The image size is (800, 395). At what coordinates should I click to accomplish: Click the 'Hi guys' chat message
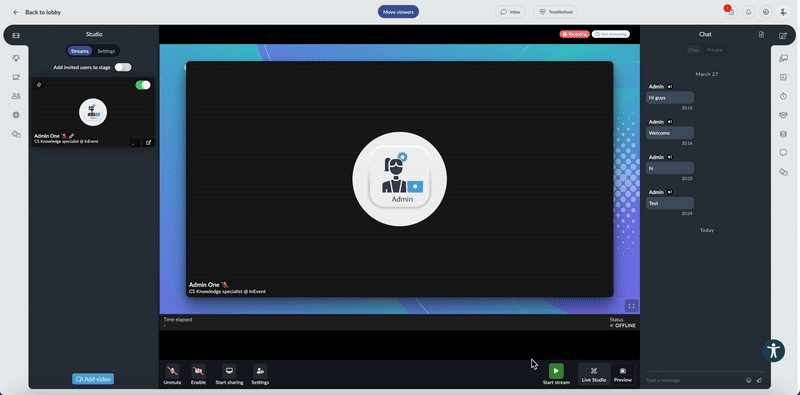(x=669, y=97)
